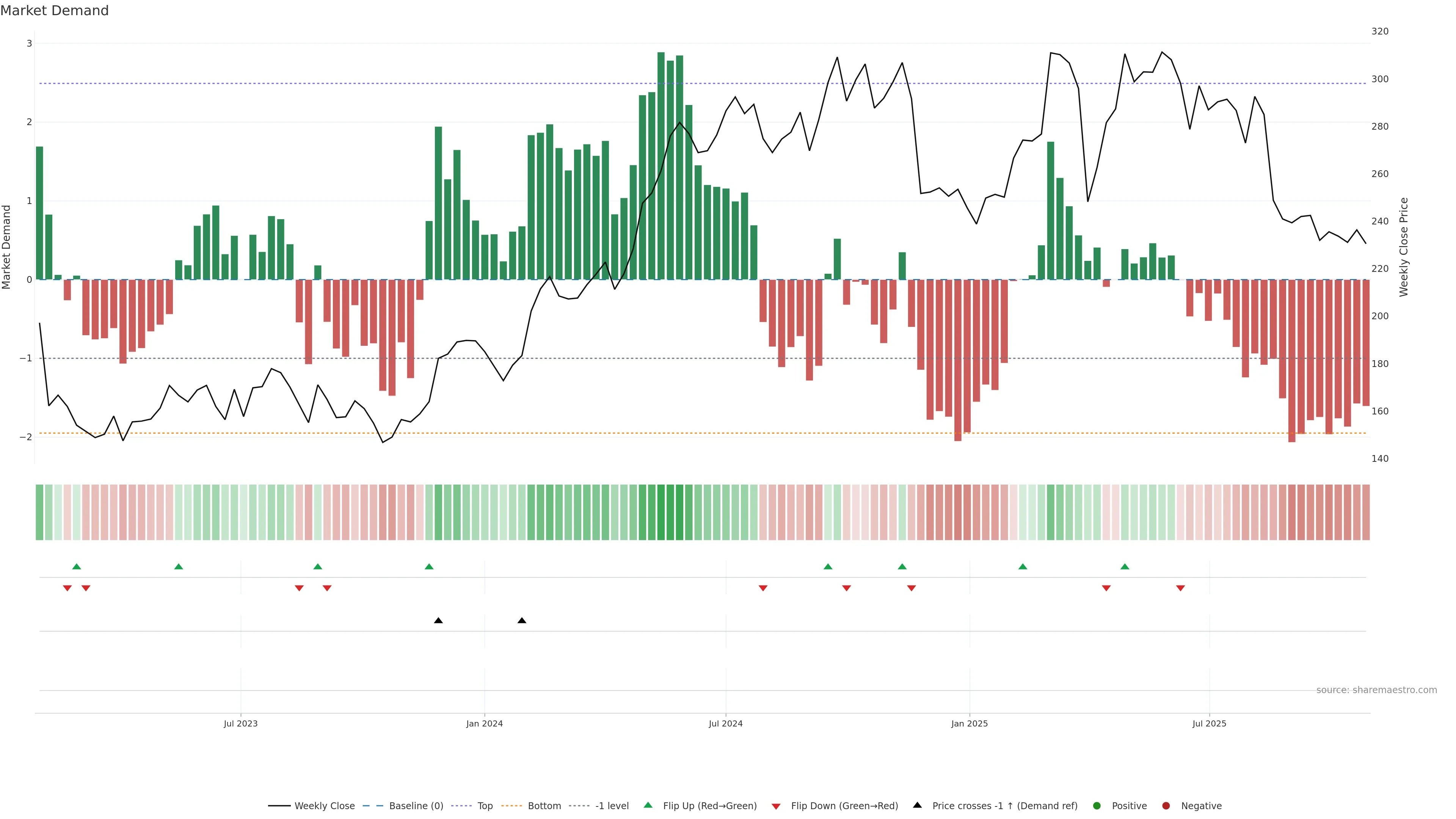1456x819 pixels.
Task: Click the rightmost red flip-down triangle marker
Action: (x=1180, y=588)
